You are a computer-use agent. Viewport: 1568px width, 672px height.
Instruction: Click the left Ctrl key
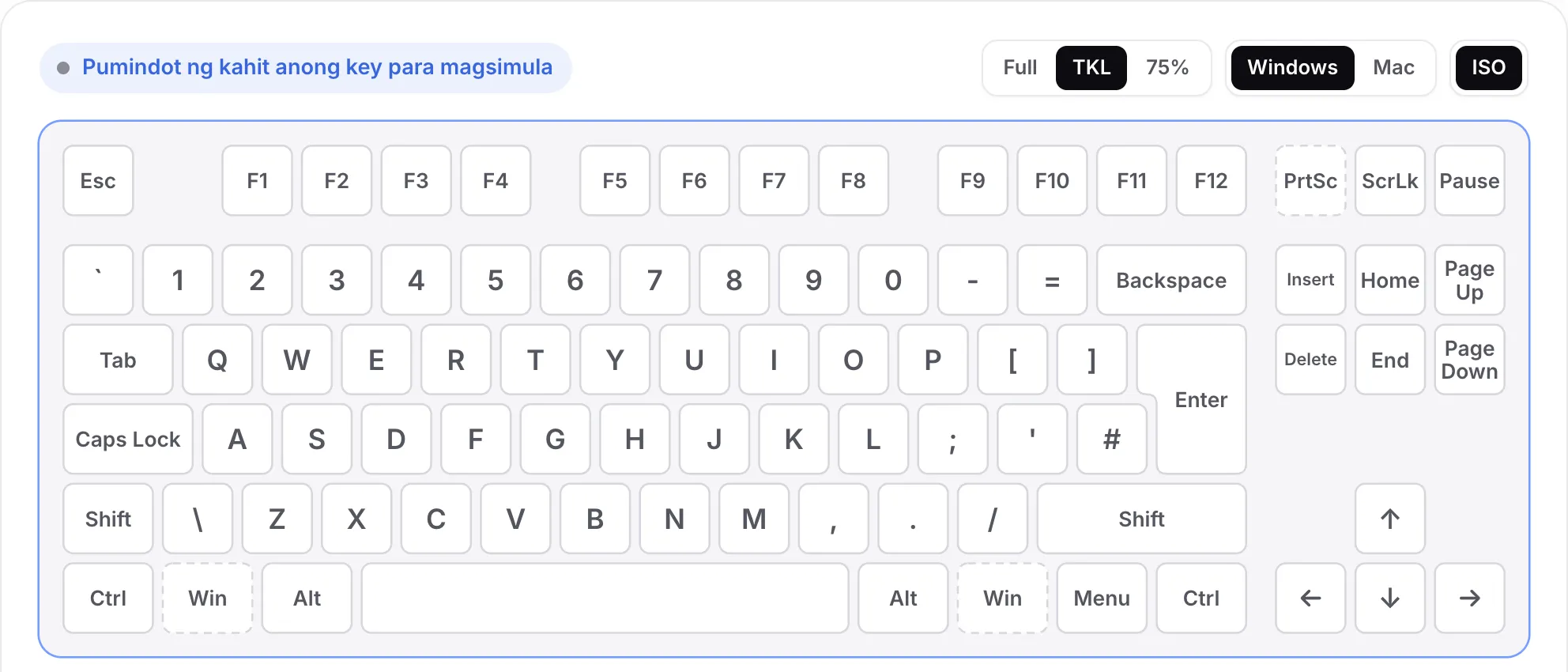[108, 598]
